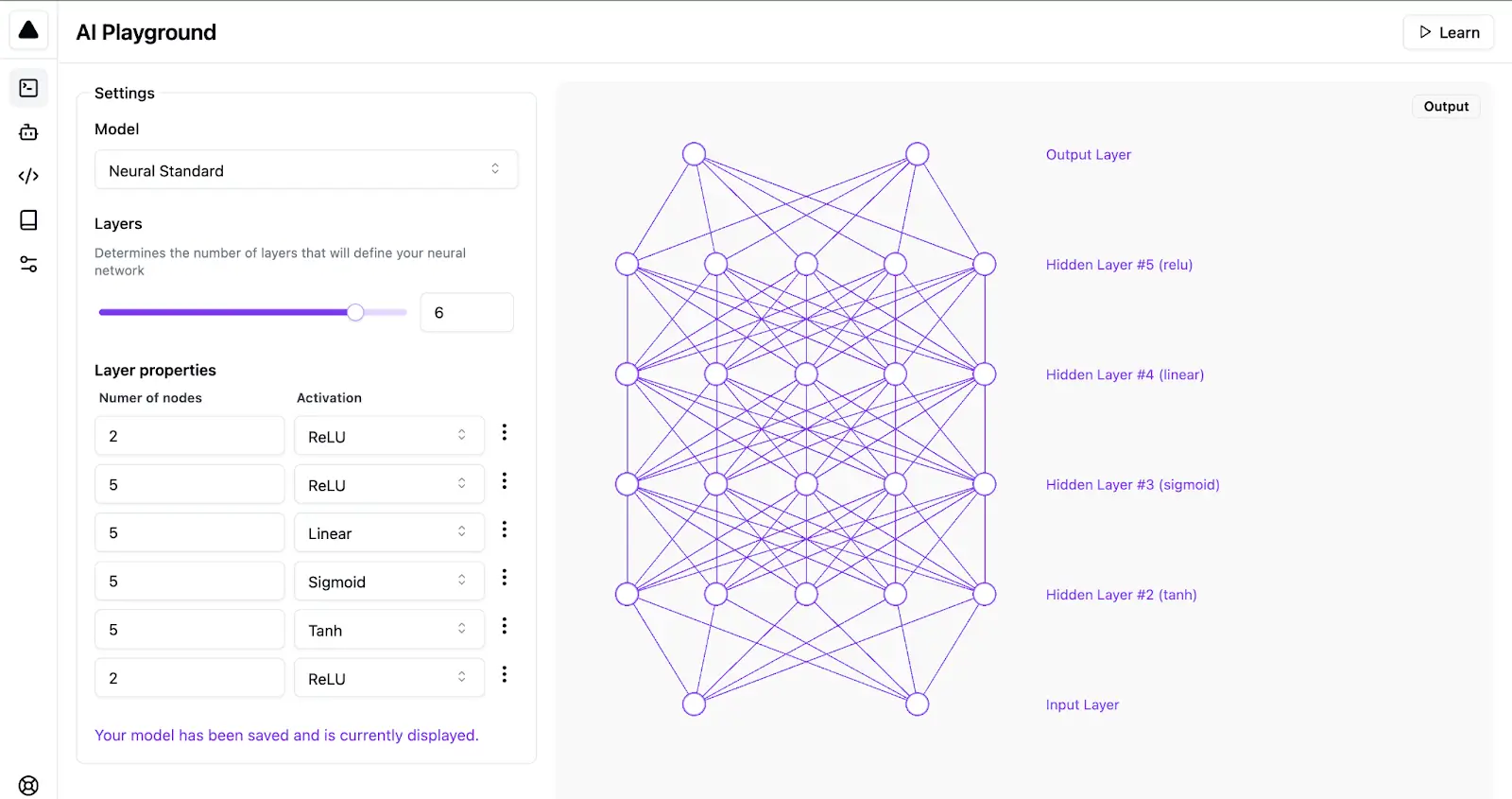
Task: Open the code brackets sidebar icon
Action: tap(28, 176)
